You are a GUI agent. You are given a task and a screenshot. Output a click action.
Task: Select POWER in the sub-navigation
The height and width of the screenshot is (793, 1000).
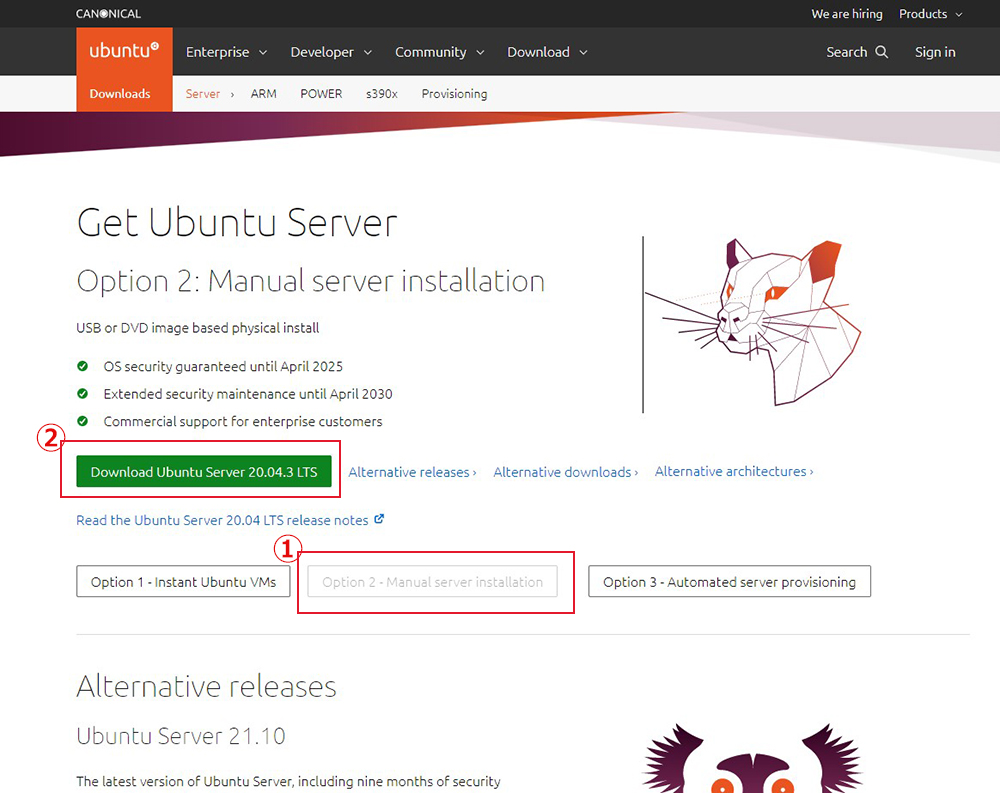(x=321, y=94)
